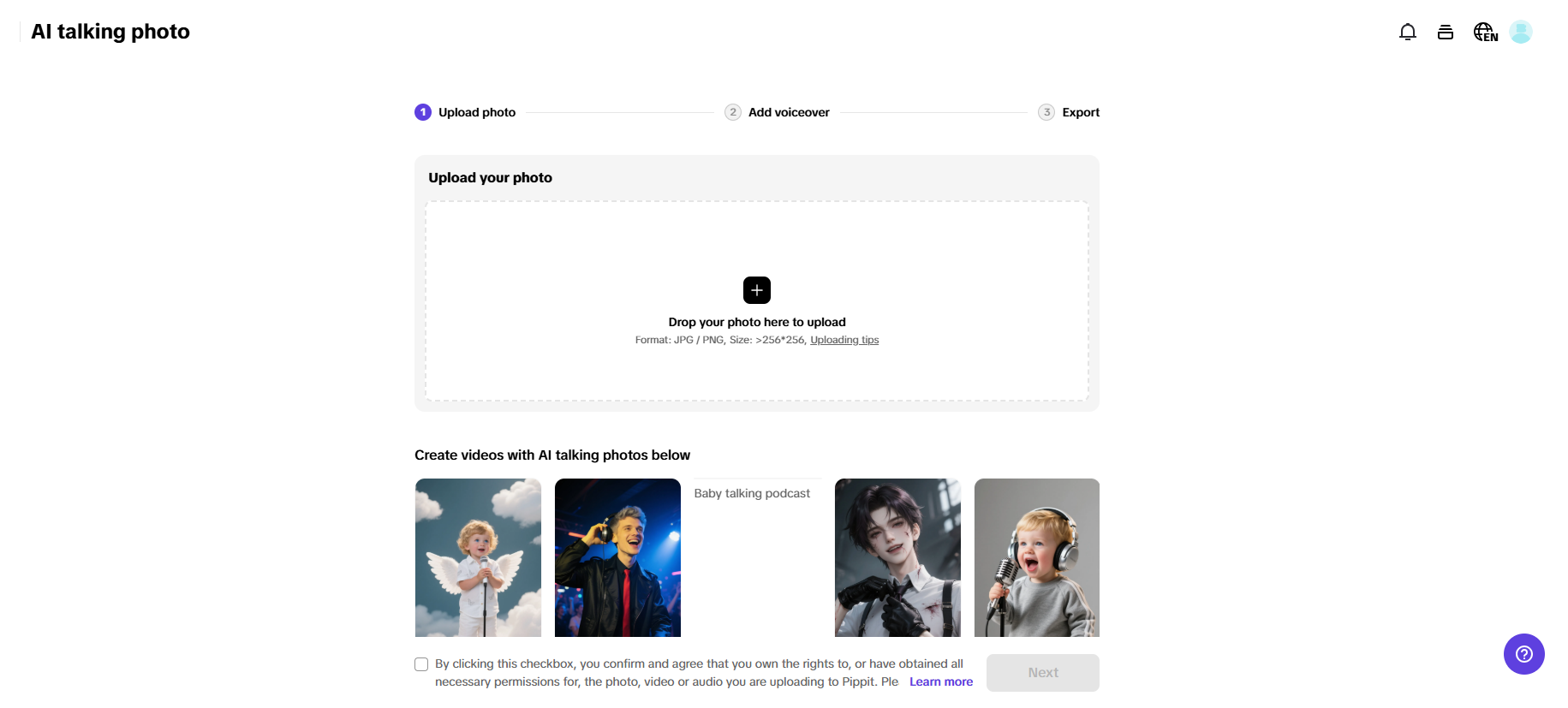Open the language globe selector

1485,33
